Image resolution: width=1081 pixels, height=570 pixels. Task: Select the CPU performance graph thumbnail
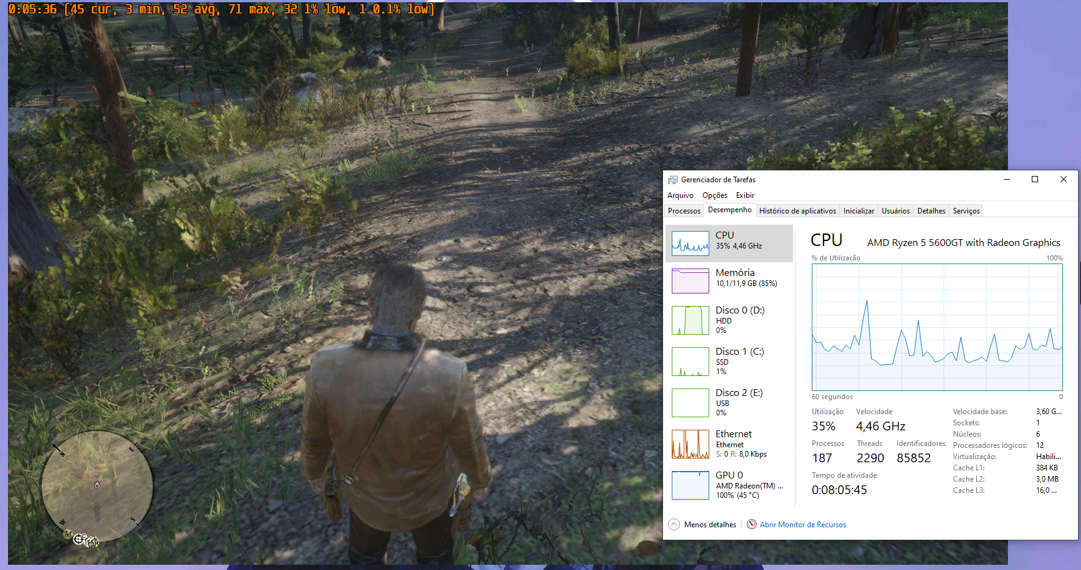[690, 243]
